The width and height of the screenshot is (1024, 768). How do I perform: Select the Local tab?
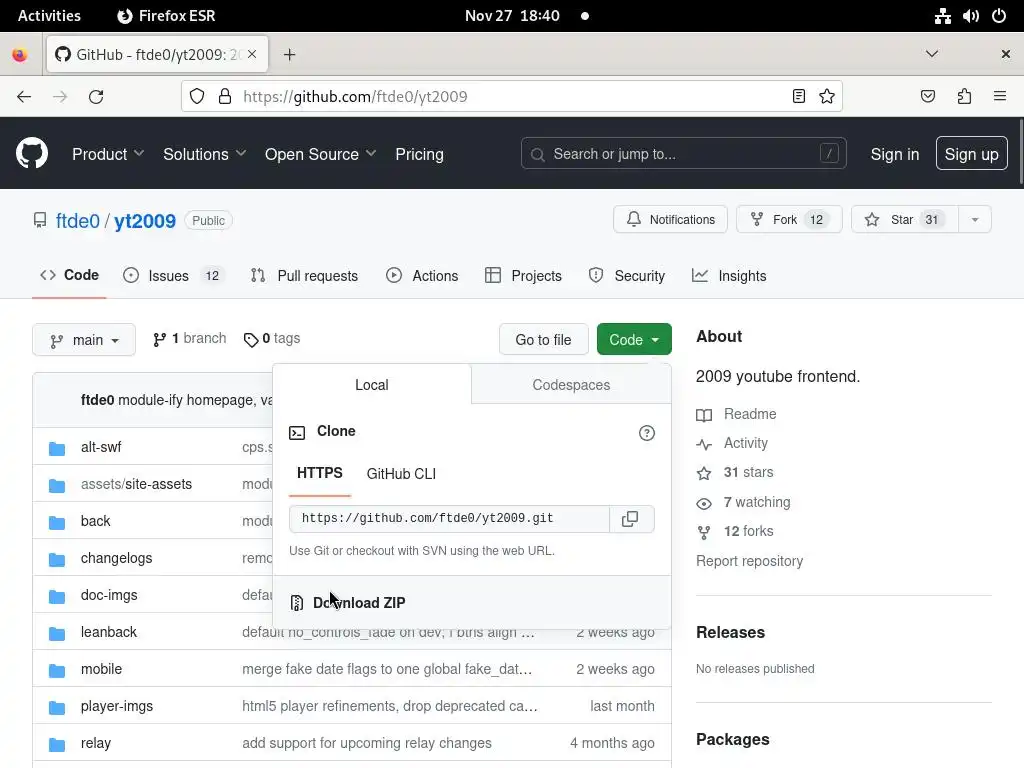pos(372,385)
